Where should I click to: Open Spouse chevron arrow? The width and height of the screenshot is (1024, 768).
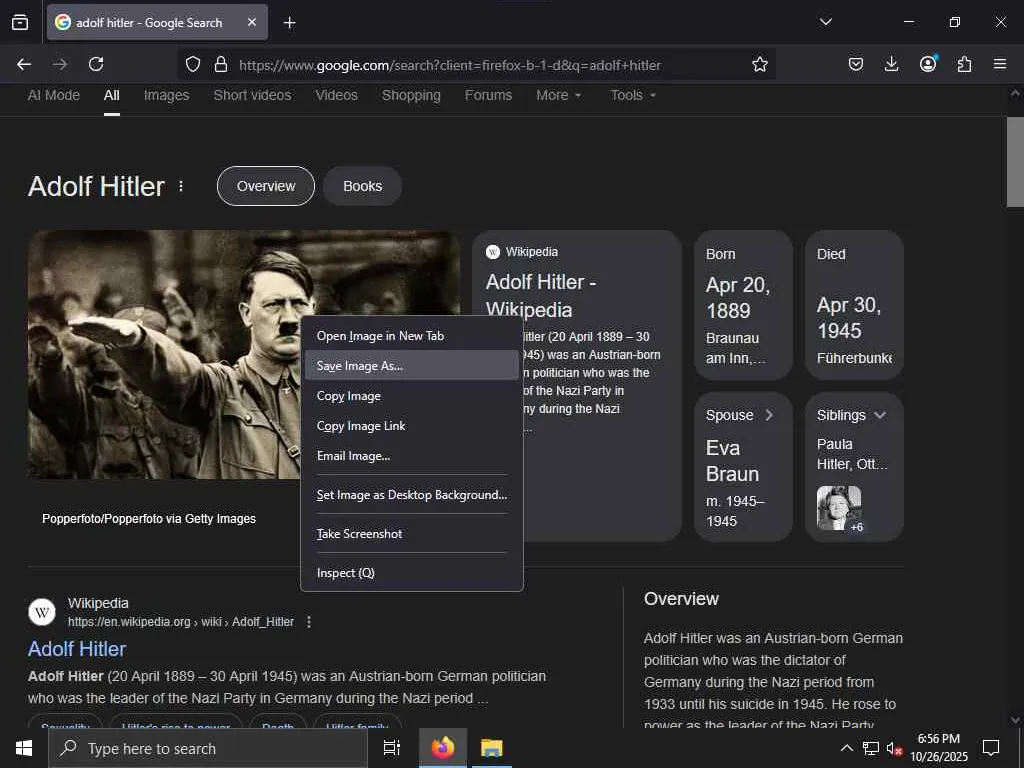coord(769,415)
